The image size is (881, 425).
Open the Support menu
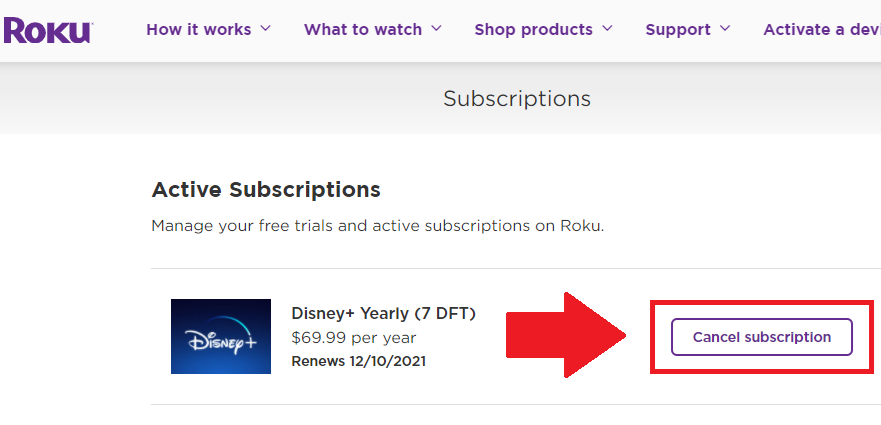(678, 29)
